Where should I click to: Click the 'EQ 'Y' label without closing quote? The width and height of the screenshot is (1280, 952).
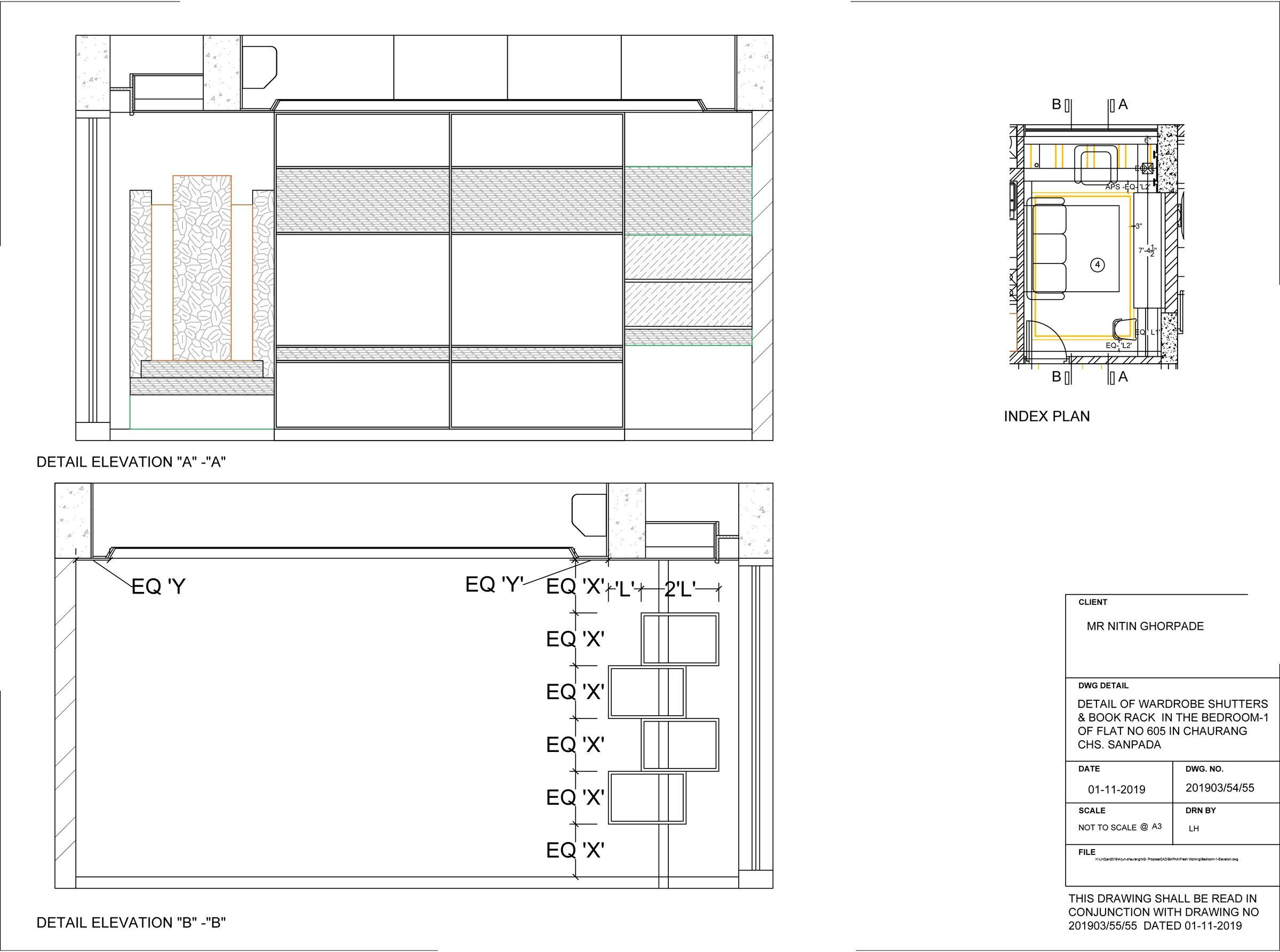tap(158, 587)
